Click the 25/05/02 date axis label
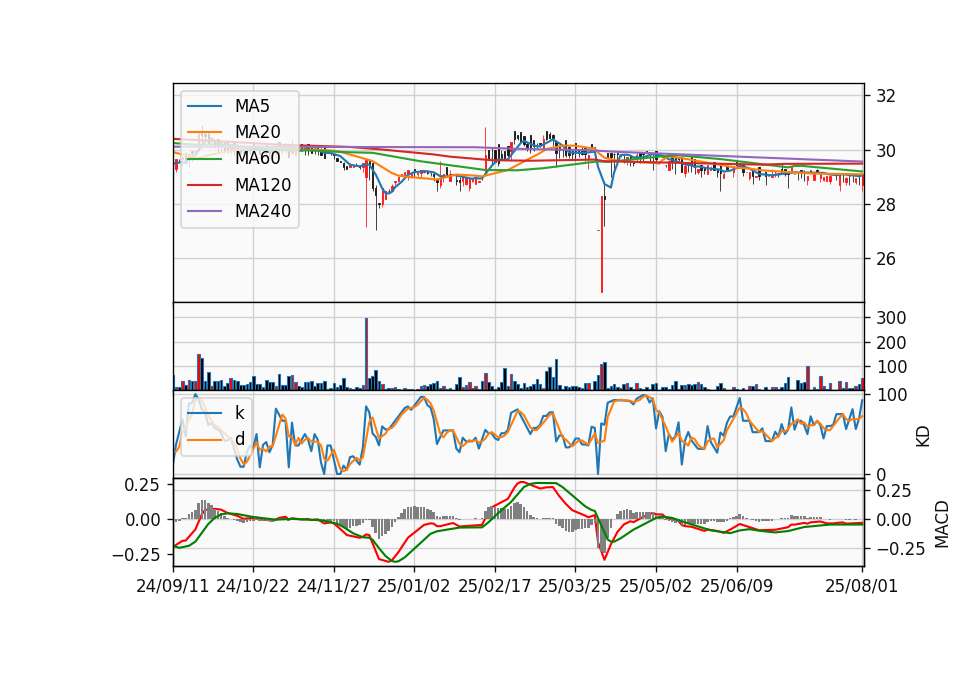The image size is (960, 690). (x=656, y=586)
